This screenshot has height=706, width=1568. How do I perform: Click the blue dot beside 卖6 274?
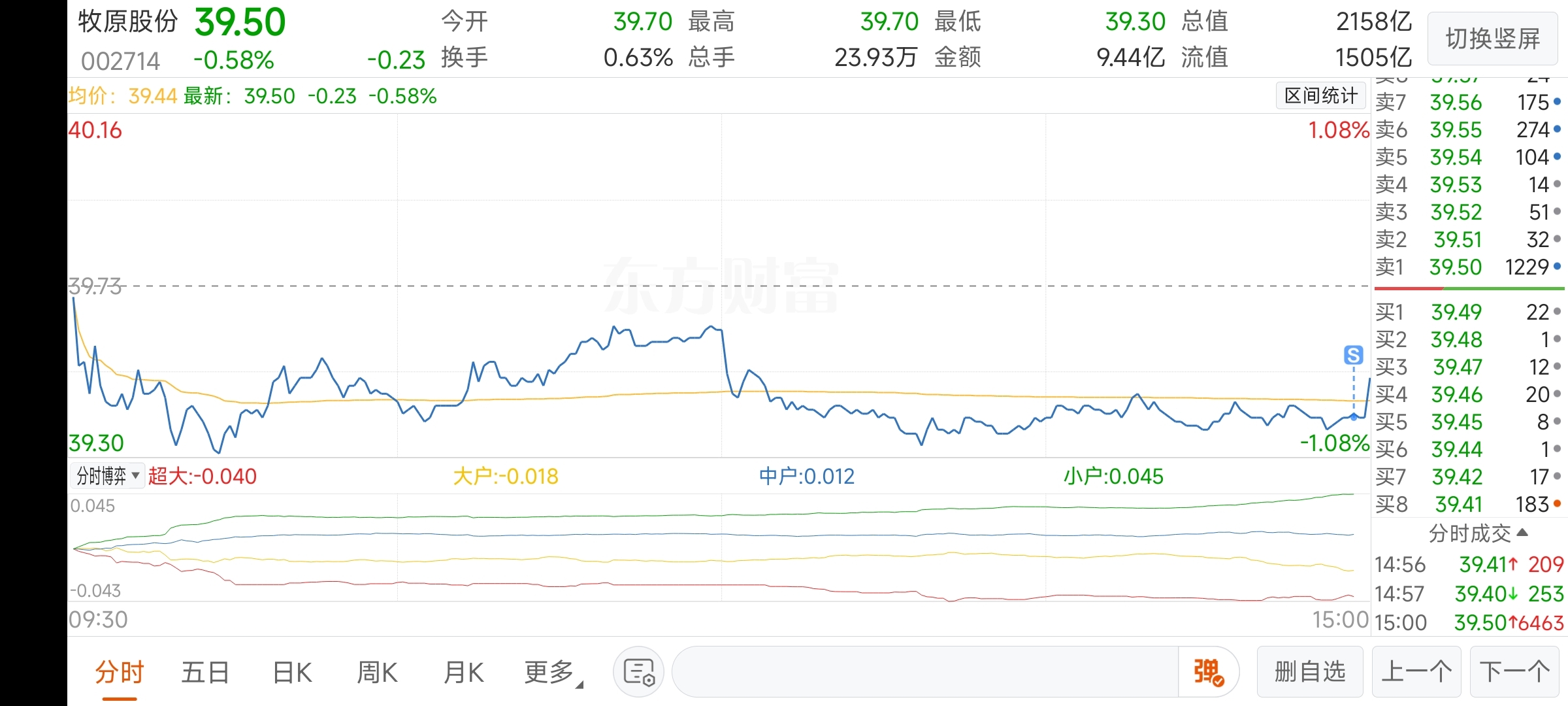coord(1558,129)
